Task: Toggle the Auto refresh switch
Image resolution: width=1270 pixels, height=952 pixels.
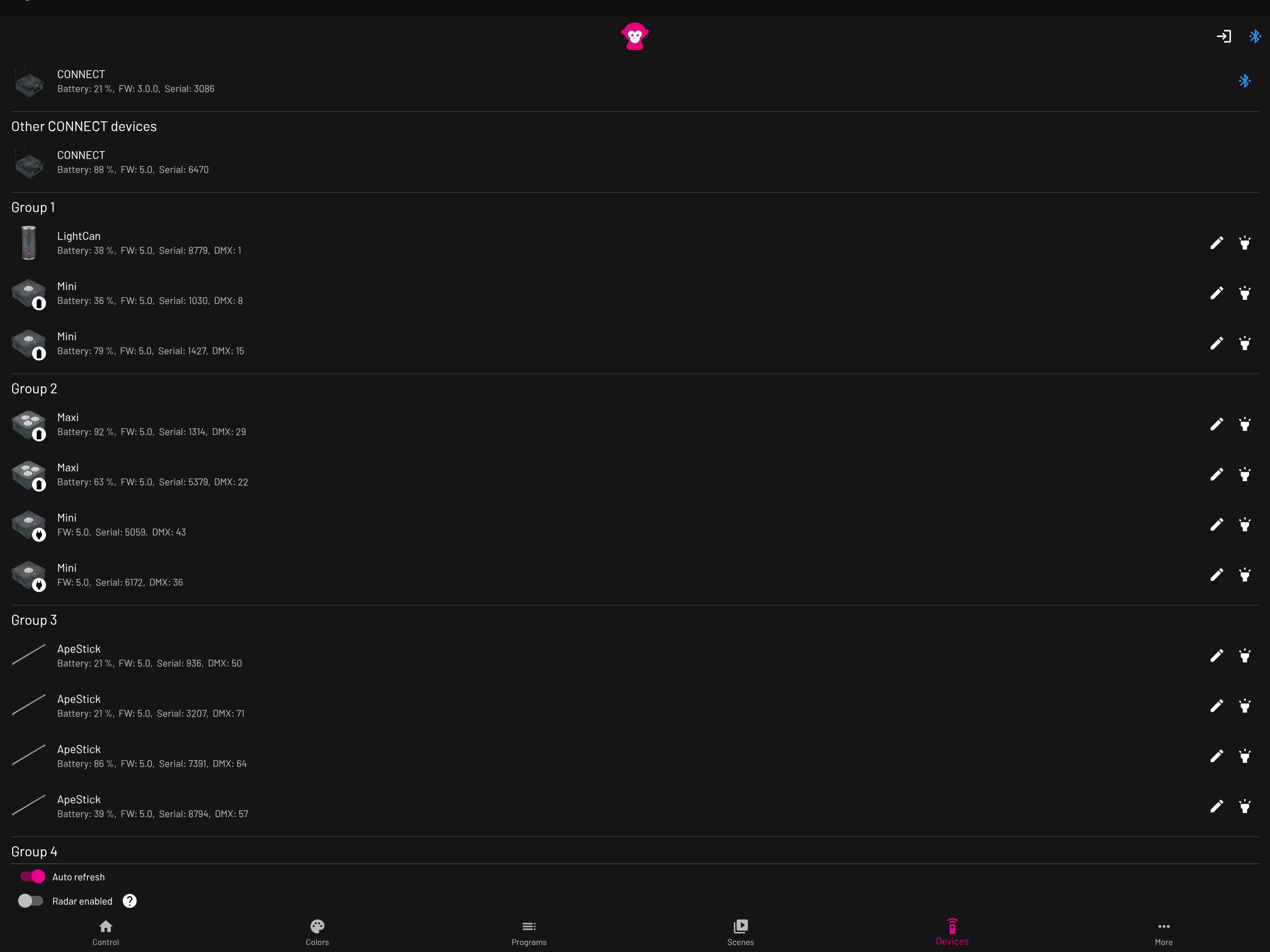Action: click(x=31, y=876)
